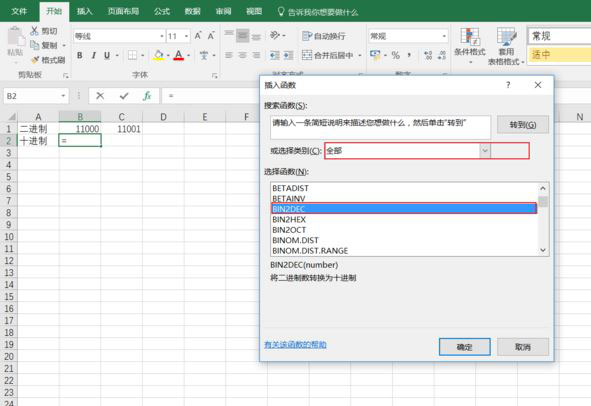591x406 pixels.
Task: Confirm formula entry with the checkmark icon
Action: click(124, 96)
